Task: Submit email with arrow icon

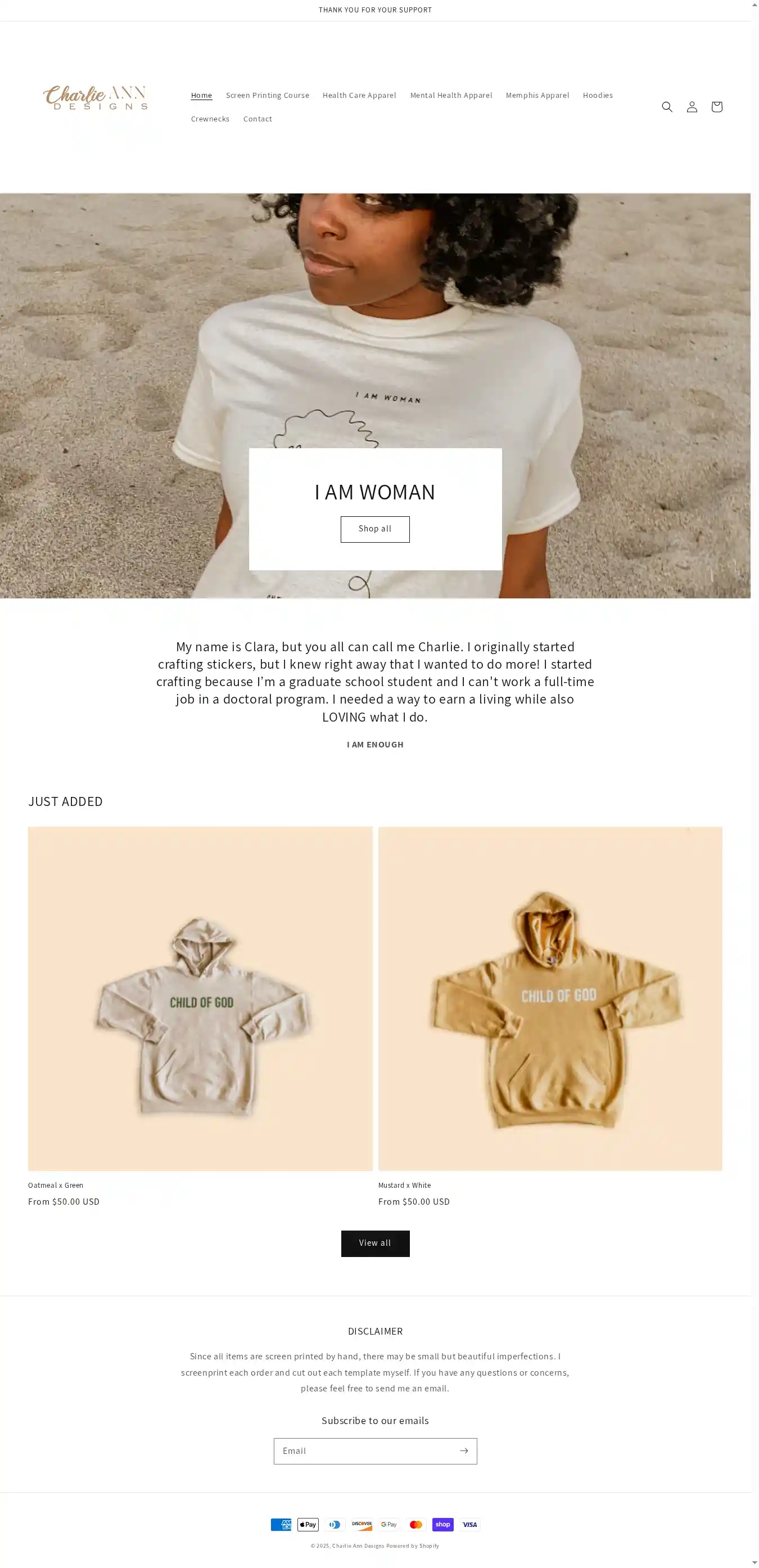Action: click(x=464, y=1451)
